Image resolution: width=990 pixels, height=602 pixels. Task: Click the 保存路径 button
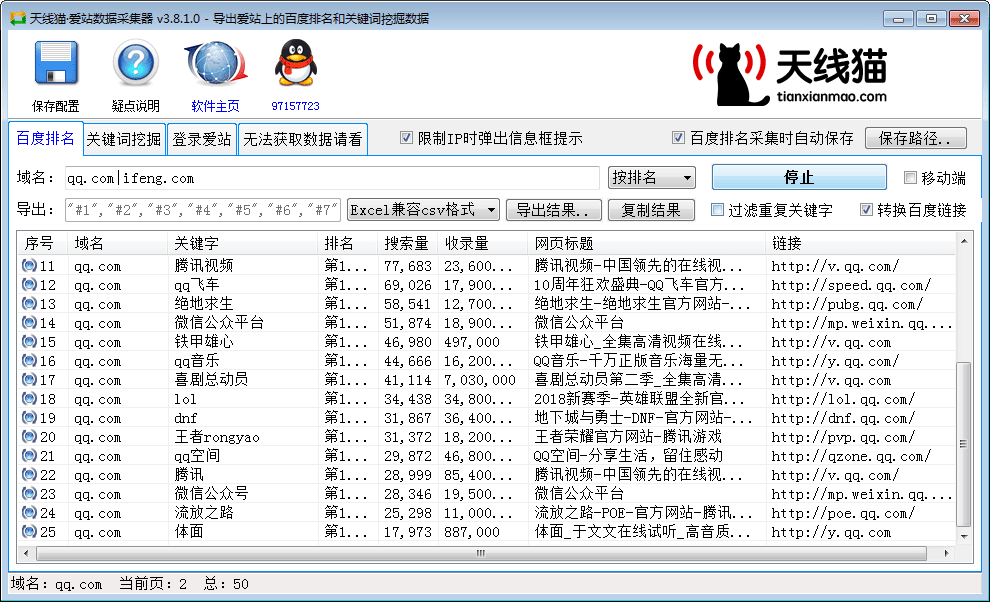pos(915,138)
